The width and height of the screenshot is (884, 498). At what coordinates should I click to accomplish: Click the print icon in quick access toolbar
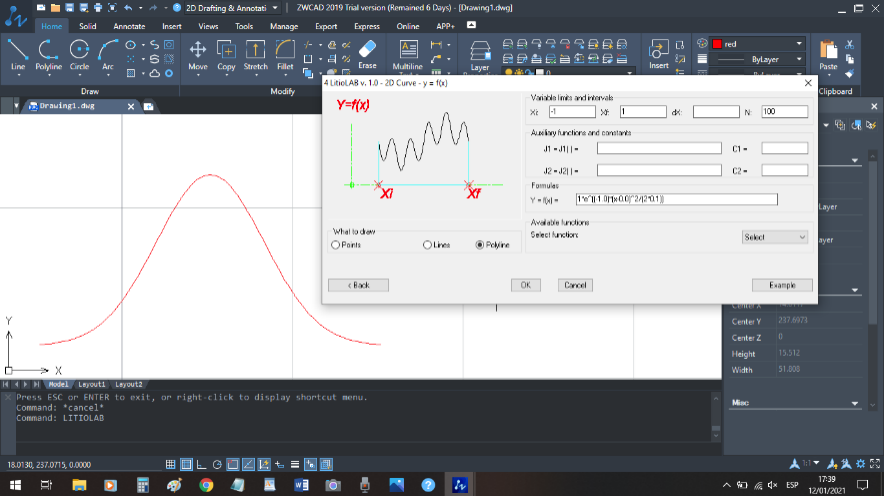(98, 8)
